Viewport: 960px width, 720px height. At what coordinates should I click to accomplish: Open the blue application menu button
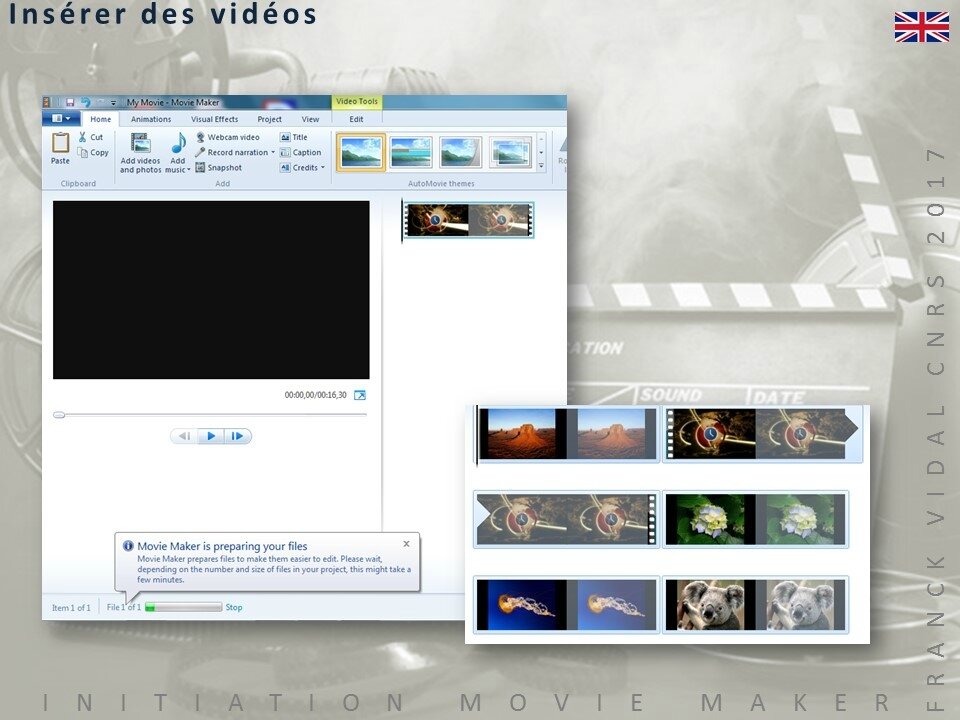pyautogui.click(x=61, y=118)
